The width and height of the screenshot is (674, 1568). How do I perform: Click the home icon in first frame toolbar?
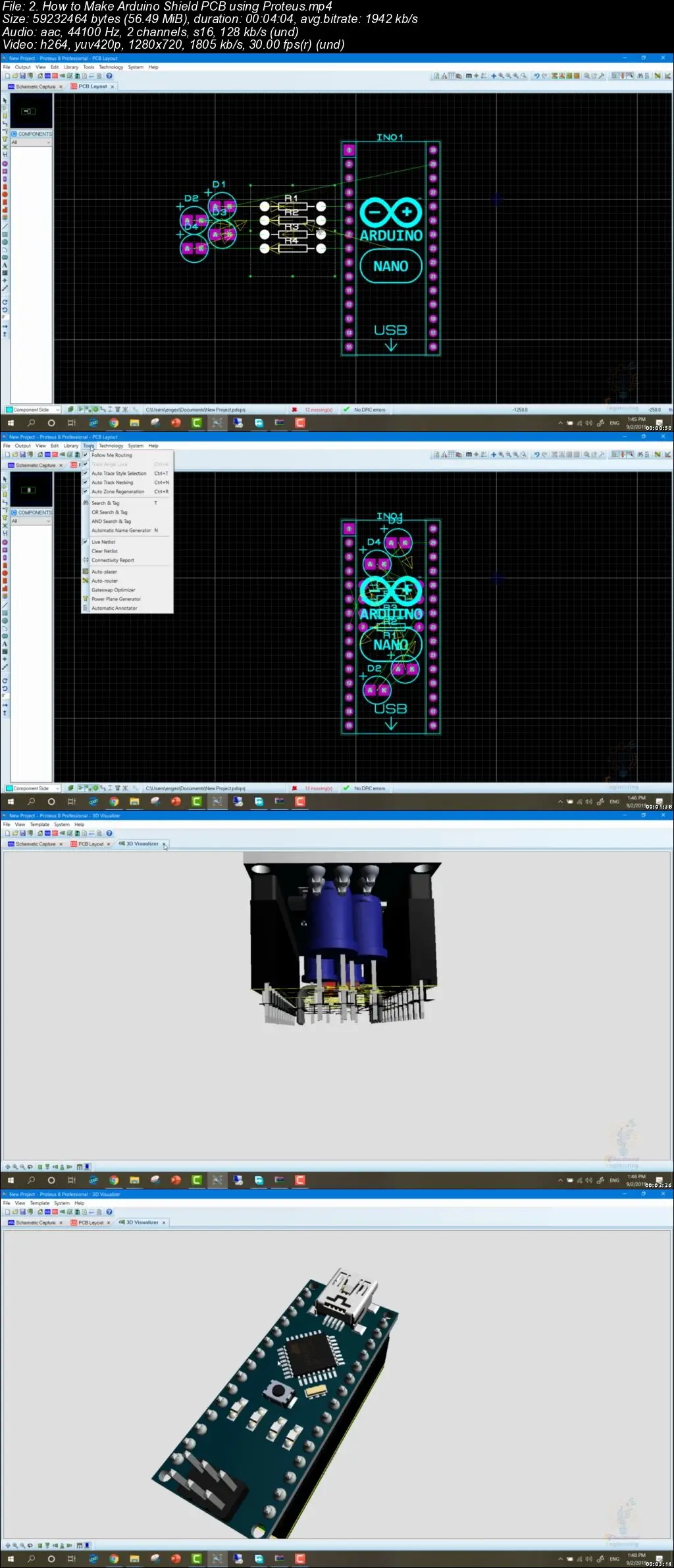click(x=40, y=76)
